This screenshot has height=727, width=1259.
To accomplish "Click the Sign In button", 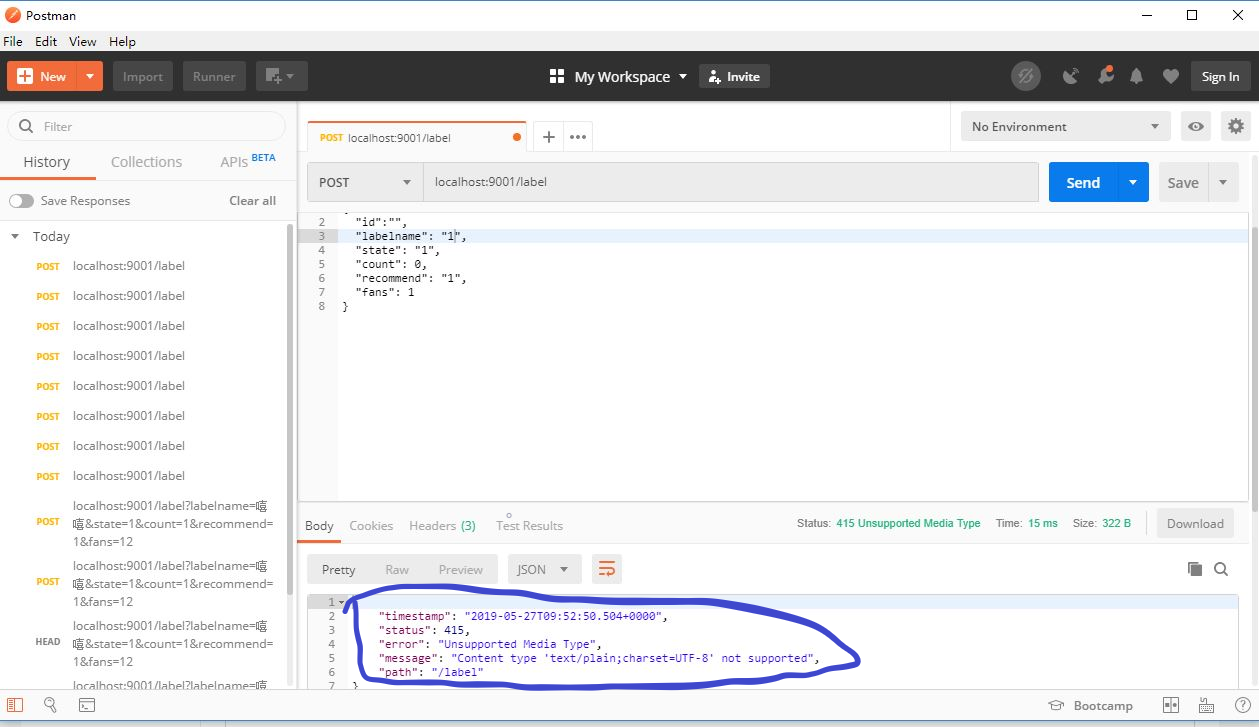I will tap(1220, 76).
